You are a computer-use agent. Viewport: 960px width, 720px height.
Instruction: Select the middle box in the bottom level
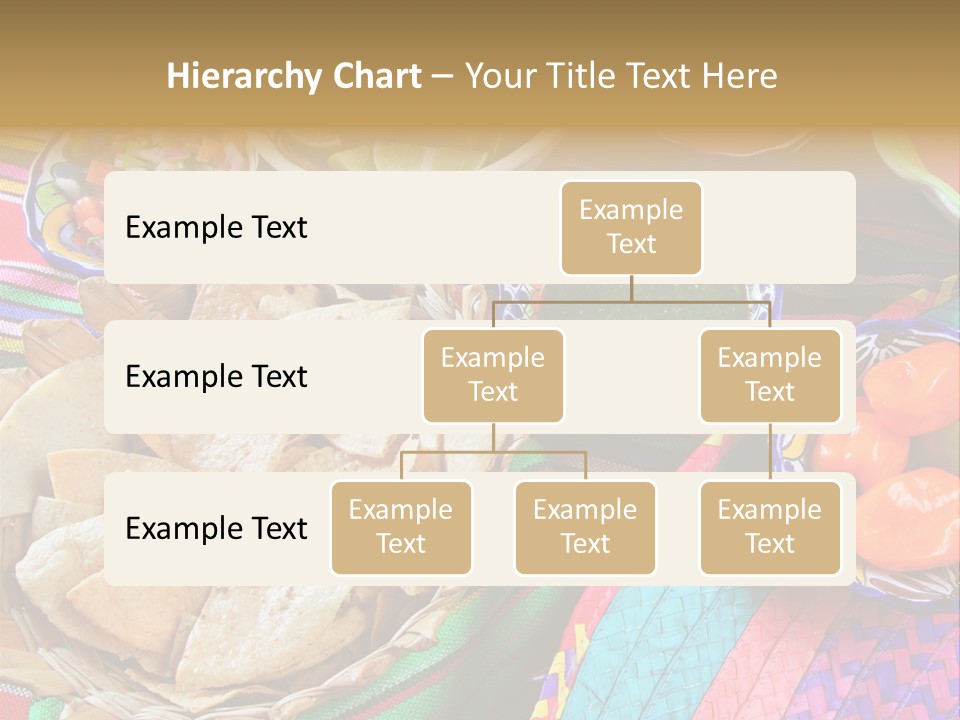pos(585,527)
